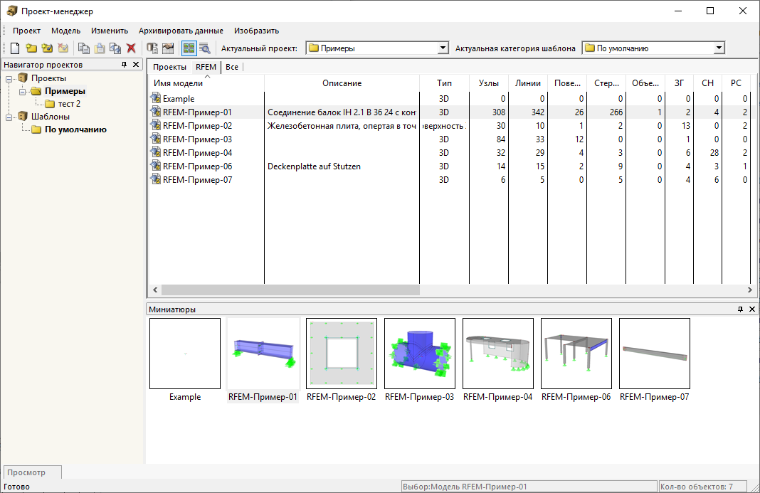760x493 pixels.
Task: Click the disconnect folder toolbar icon
Action: [x=63, y=48]
